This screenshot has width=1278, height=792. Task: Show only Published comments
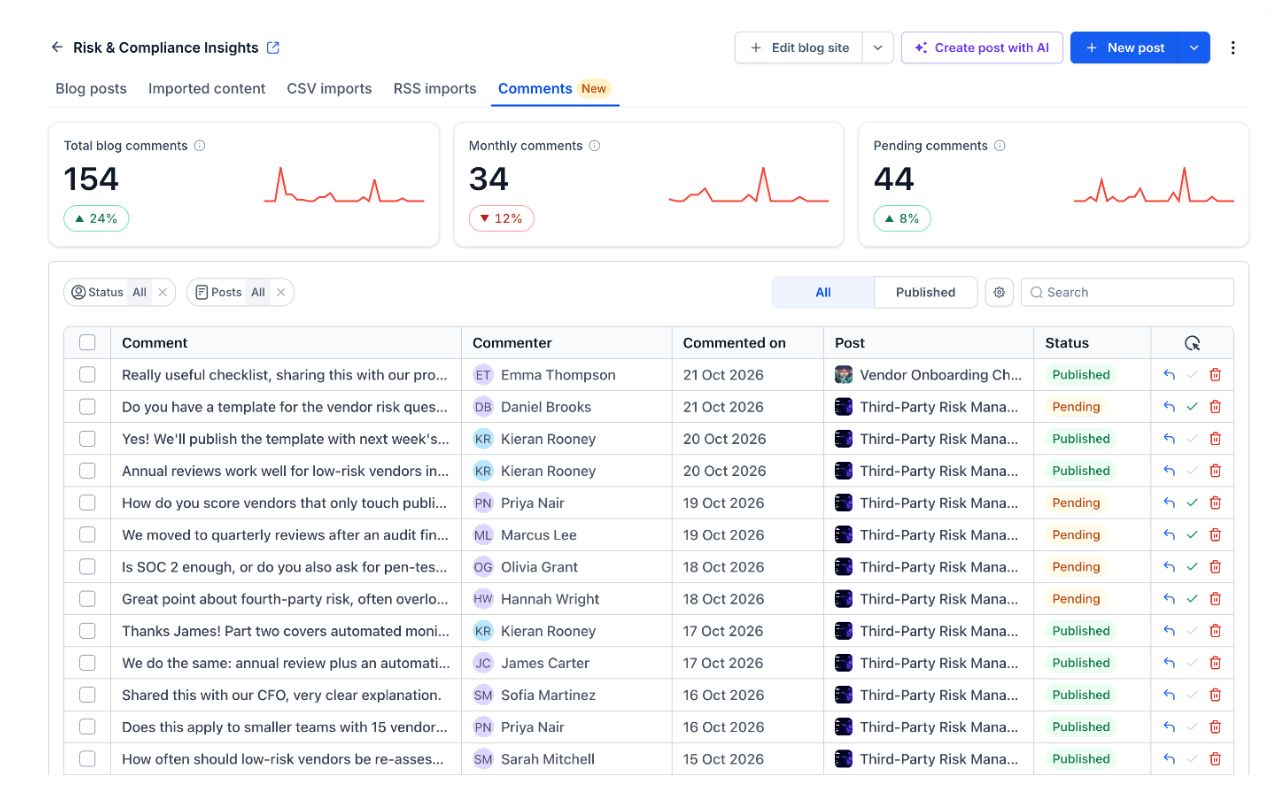(925, 292)
